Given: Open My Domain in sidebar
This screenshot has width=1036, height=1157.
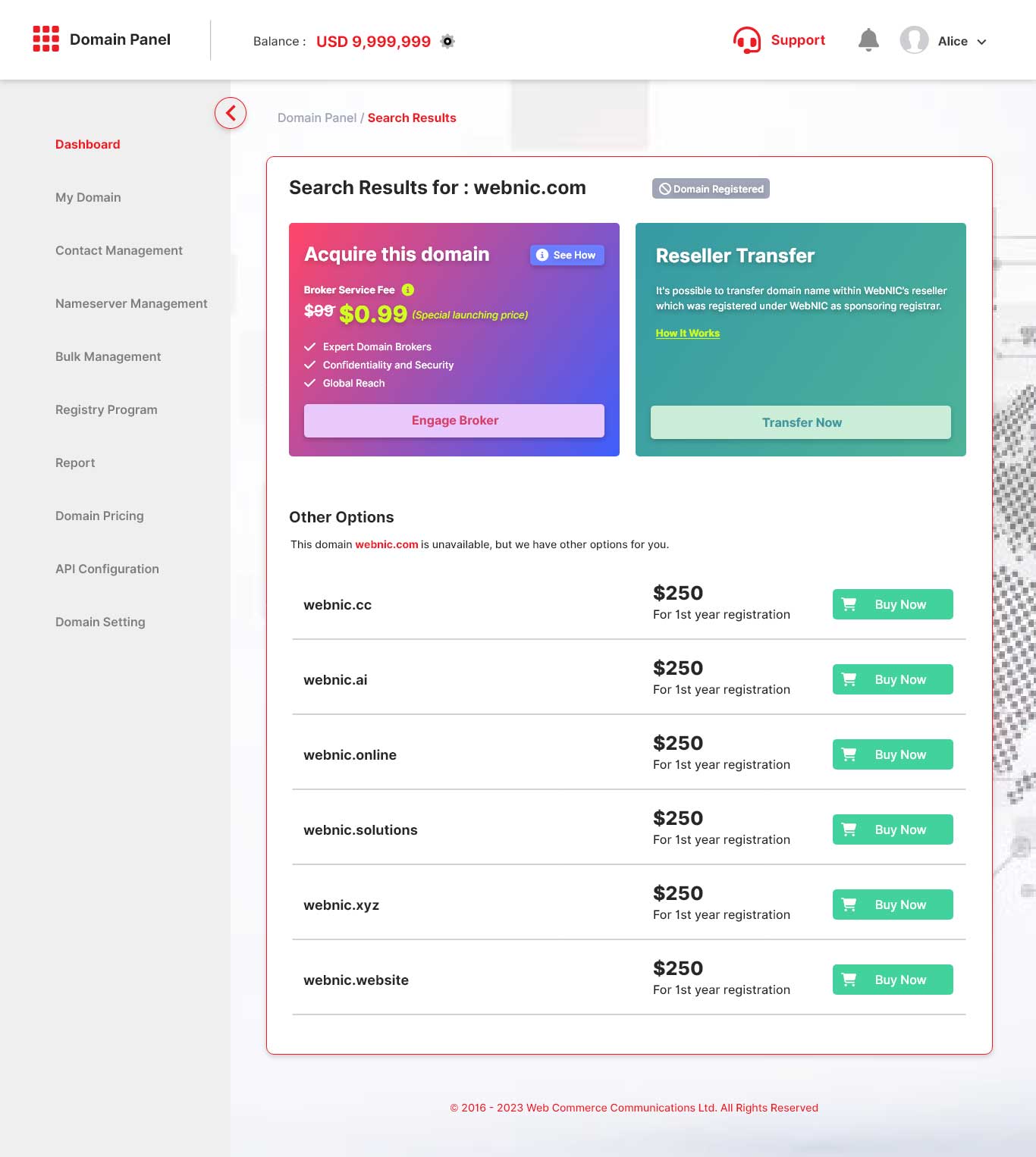Looking at the screenshot, I should pyautogui.click(x=88, y=197).
